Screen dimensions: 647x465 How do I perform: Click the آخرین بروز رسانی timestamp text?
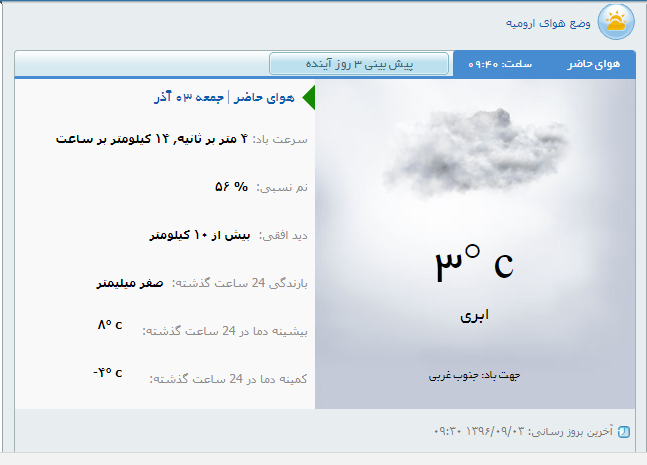pyautogui.click(x=524, y=432)
